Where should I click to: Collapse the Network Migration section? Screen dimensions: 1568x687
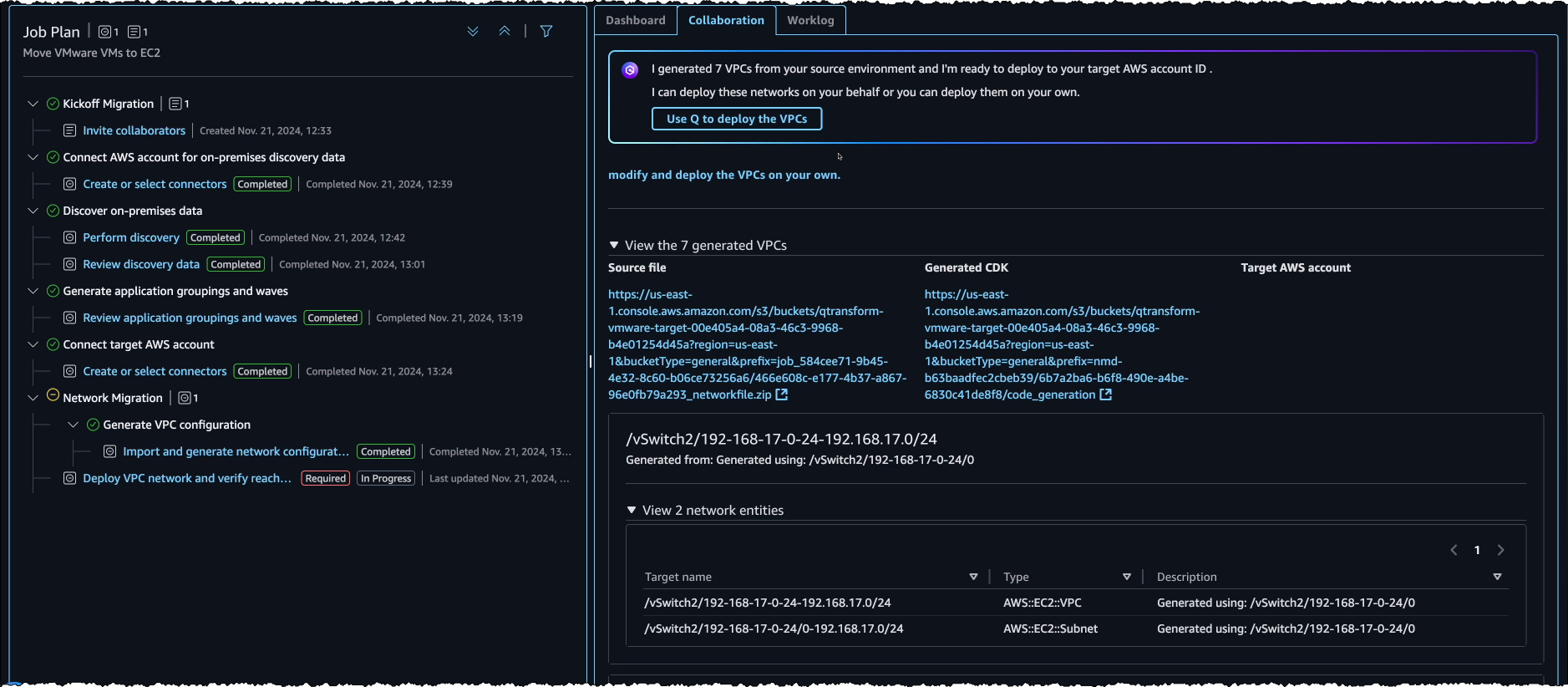pyautogui.click(x=33, y=398)
